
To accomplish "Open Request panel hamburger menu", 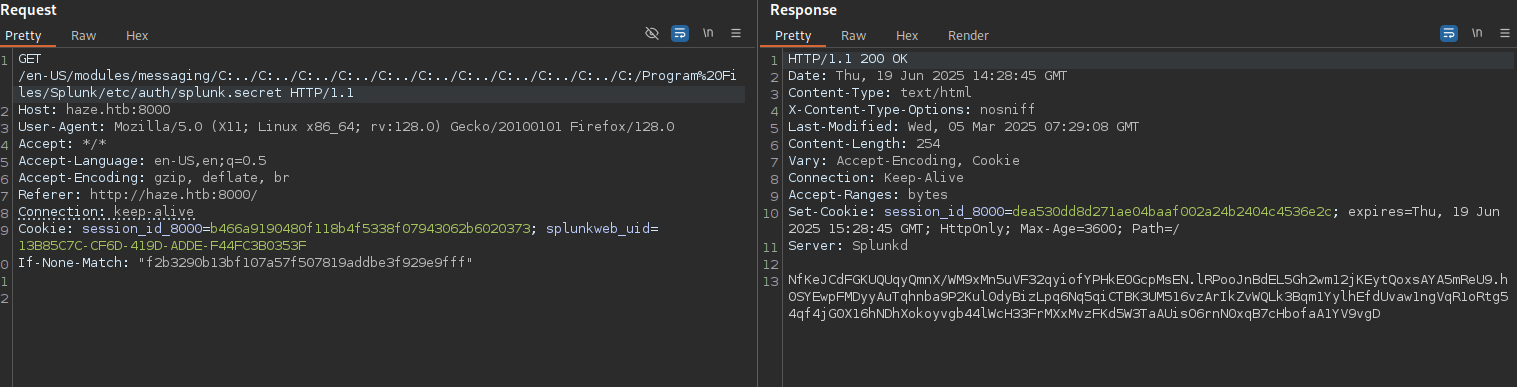I will tap(736, 33).
